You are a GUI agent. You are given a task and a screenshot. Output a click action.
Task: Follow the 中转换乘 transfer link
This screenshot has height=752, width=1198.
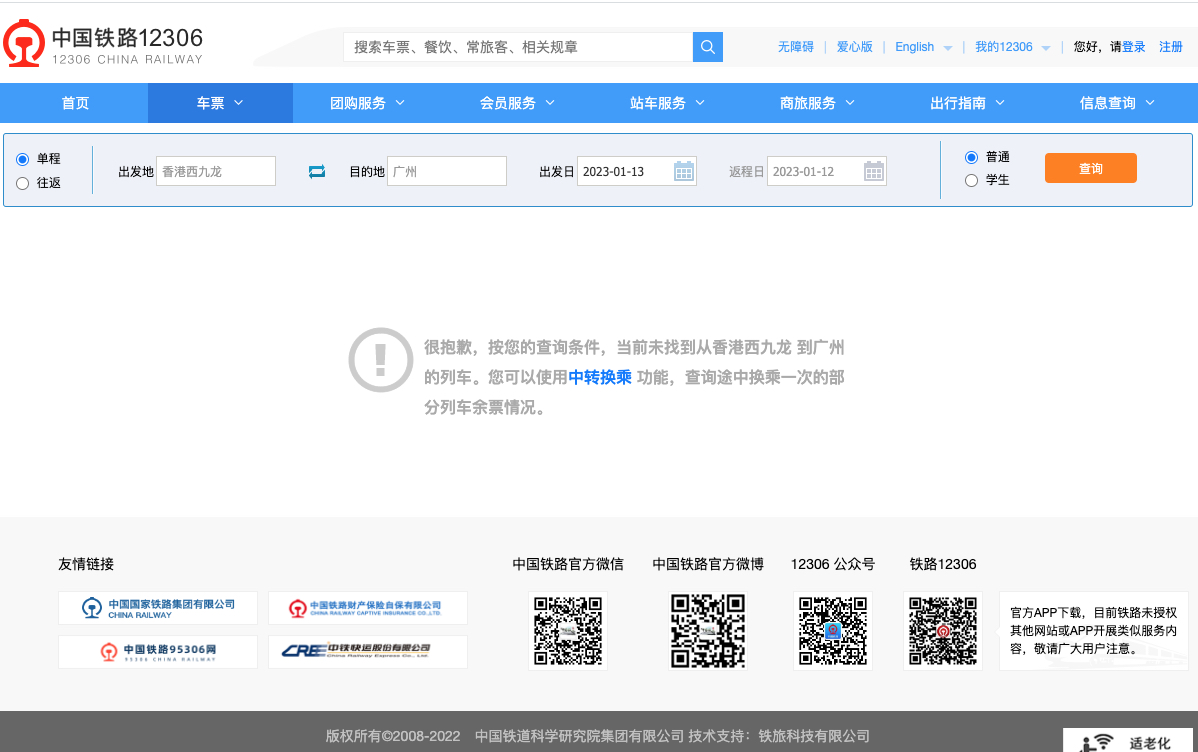pyautogui.click(x=600, y=377)
